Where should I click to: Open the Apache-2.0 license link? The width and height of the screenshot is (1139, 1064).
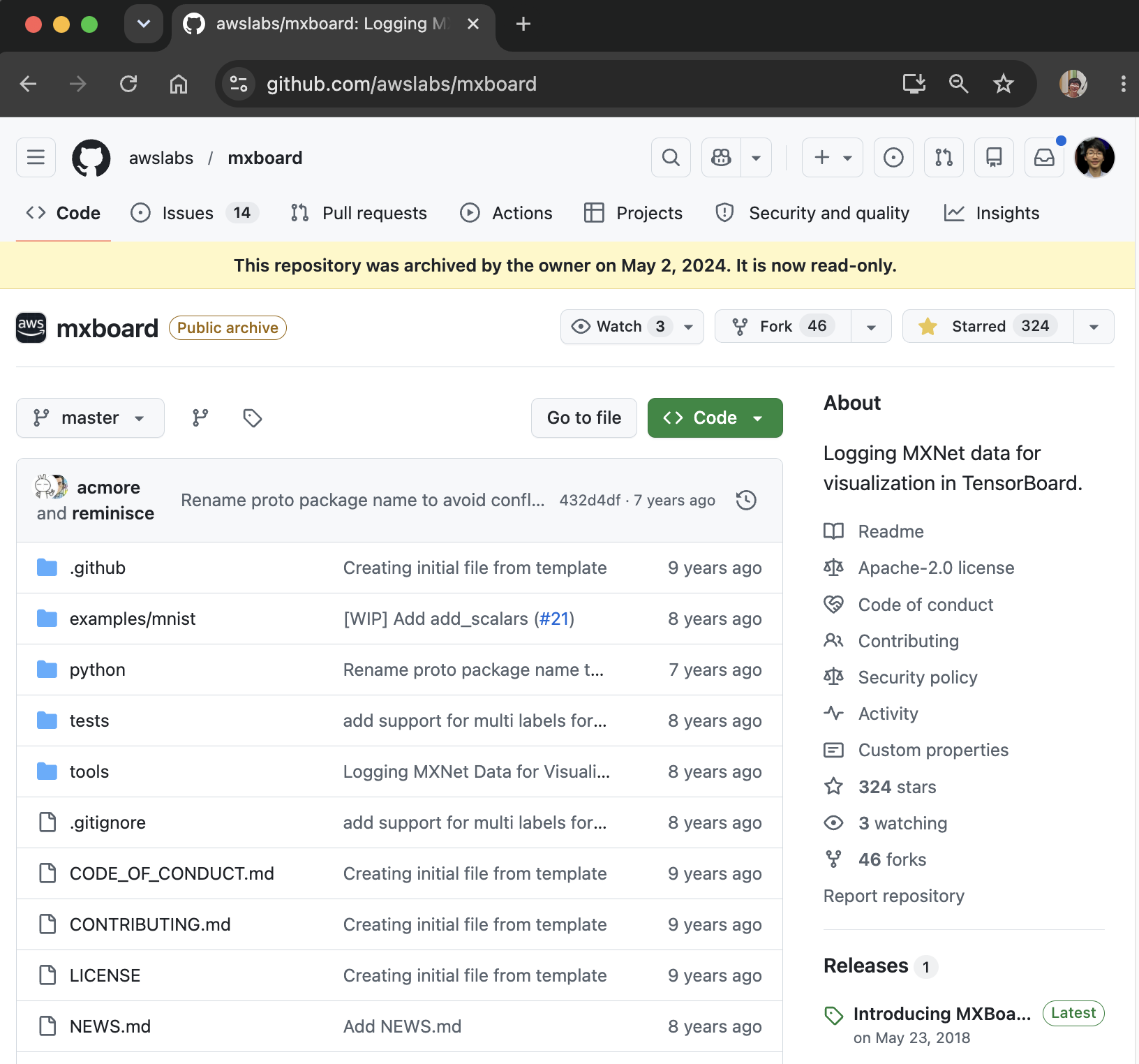pyautogui.click(x=936, y=568)
